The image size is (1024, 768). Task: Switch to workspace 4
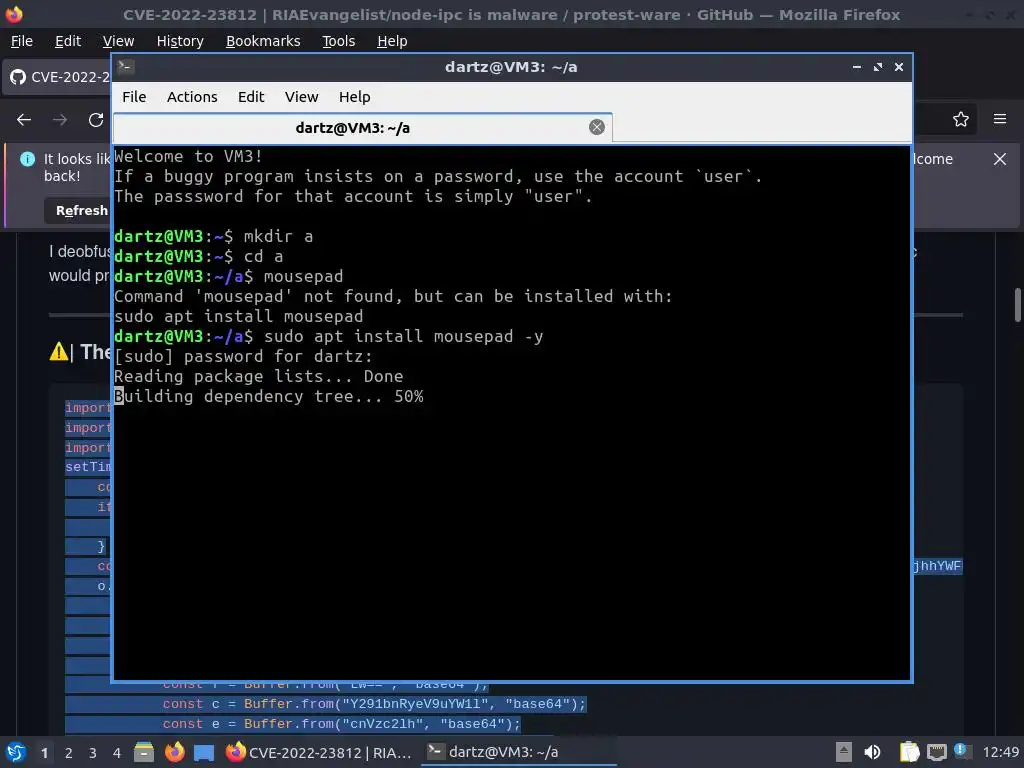click(x=117, y=753)
